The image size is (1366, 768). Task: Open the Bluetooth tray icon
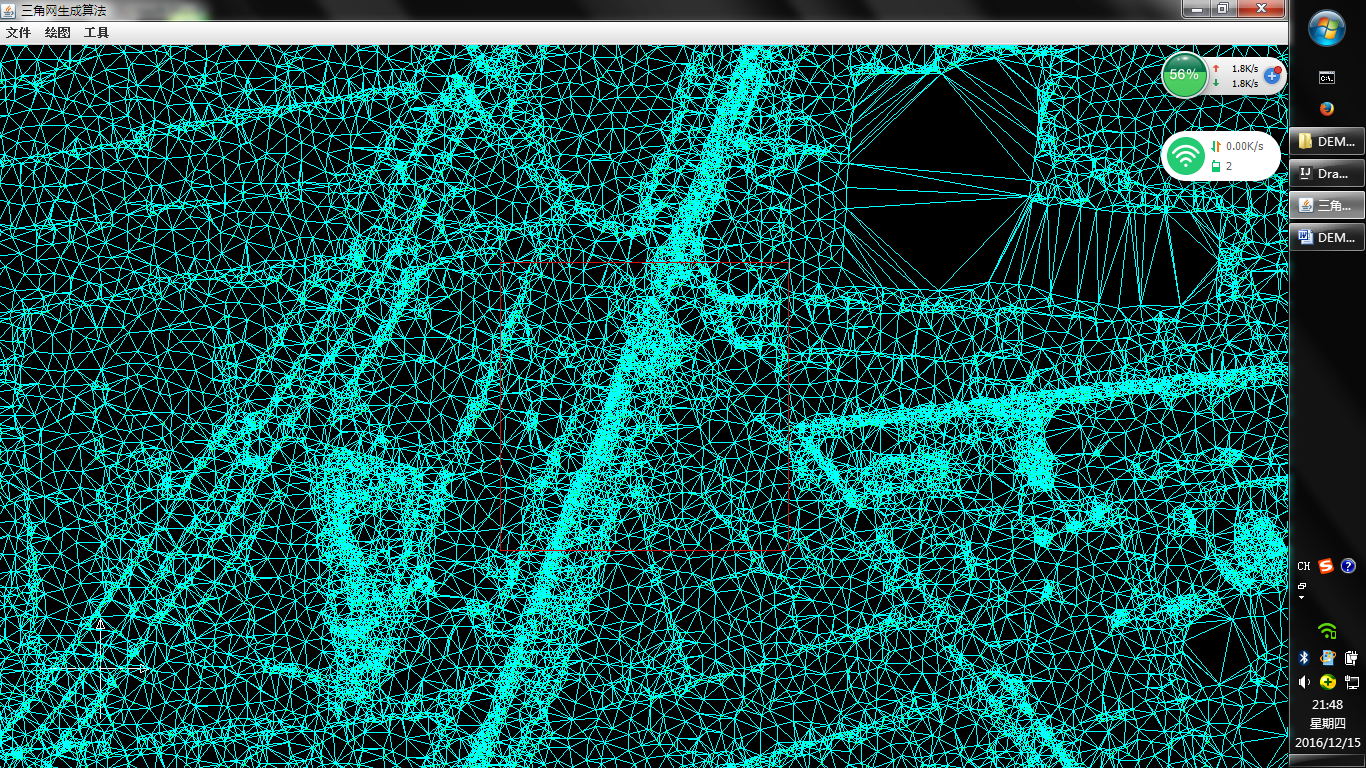(1304, 657)
